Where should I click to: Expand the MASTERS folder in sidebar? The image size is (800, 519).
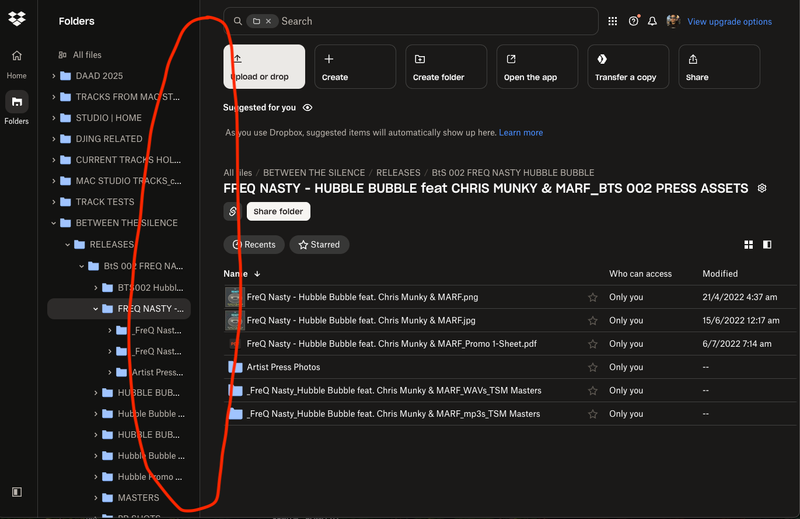click(96, 498)
